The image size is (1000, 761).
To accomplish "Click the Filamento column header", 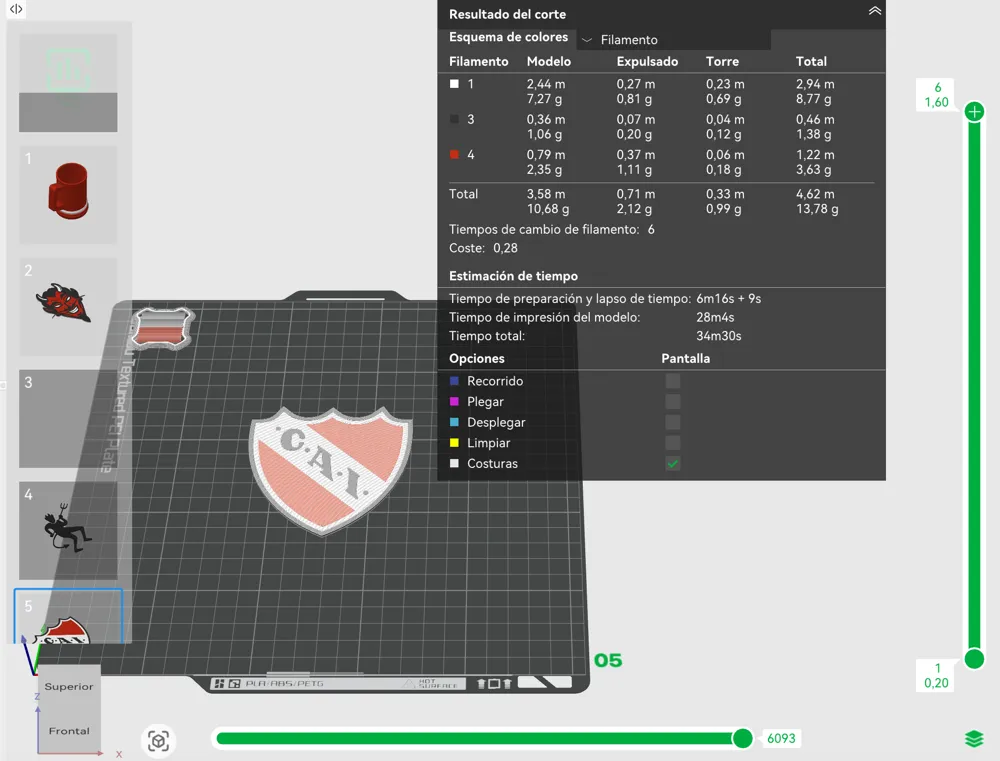I will [478, 61].
